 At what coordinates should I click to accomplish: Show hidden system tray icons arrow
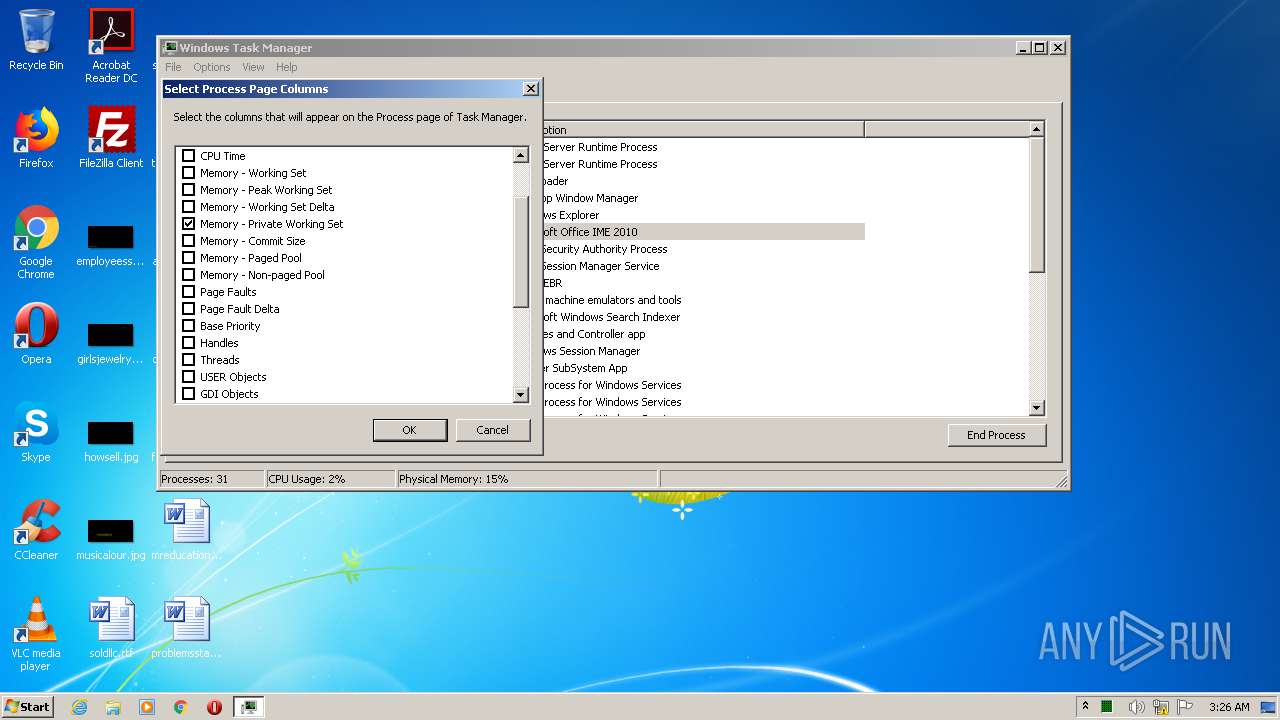(x=1086, y=707)
